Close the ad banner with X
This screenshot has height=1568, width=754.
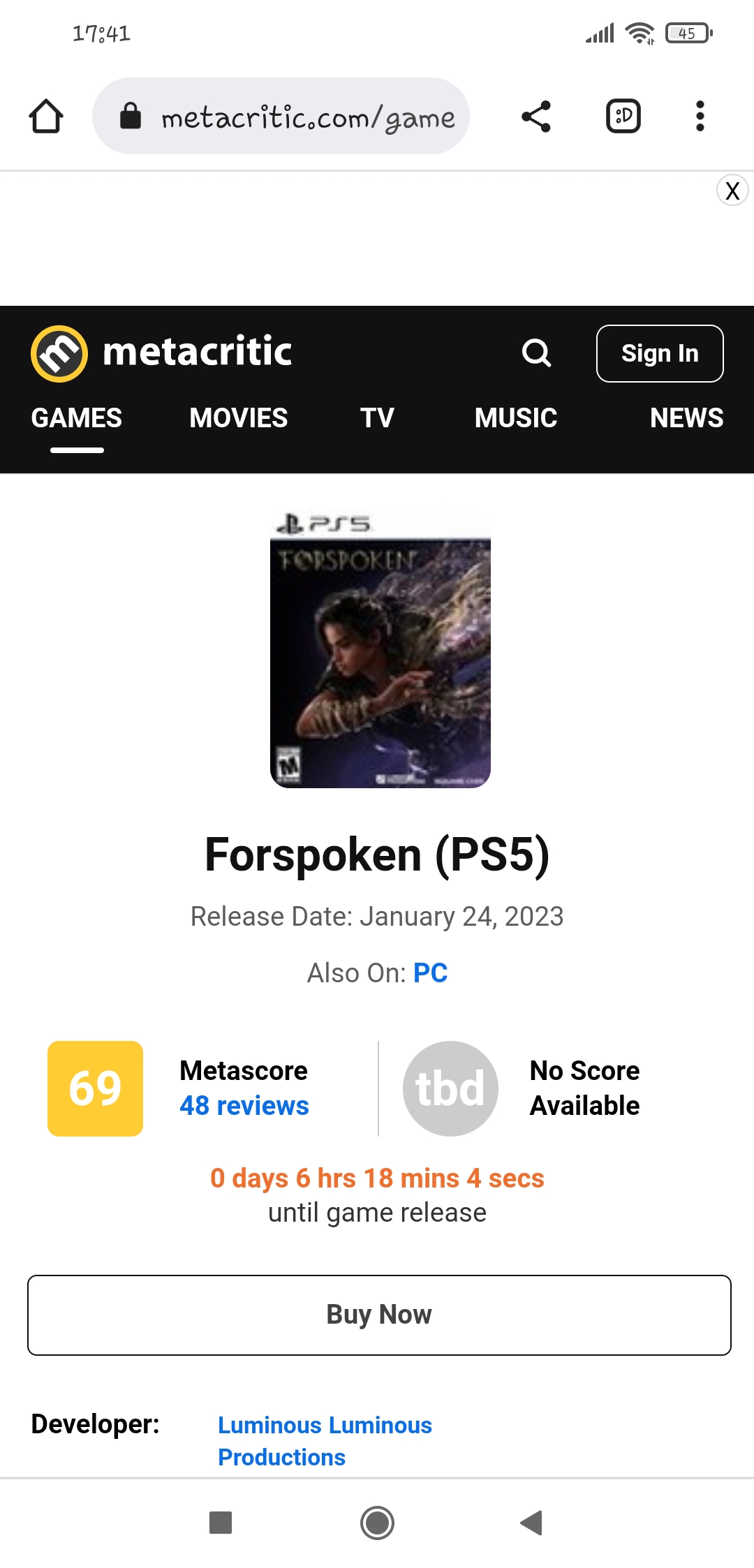point(732,191)
